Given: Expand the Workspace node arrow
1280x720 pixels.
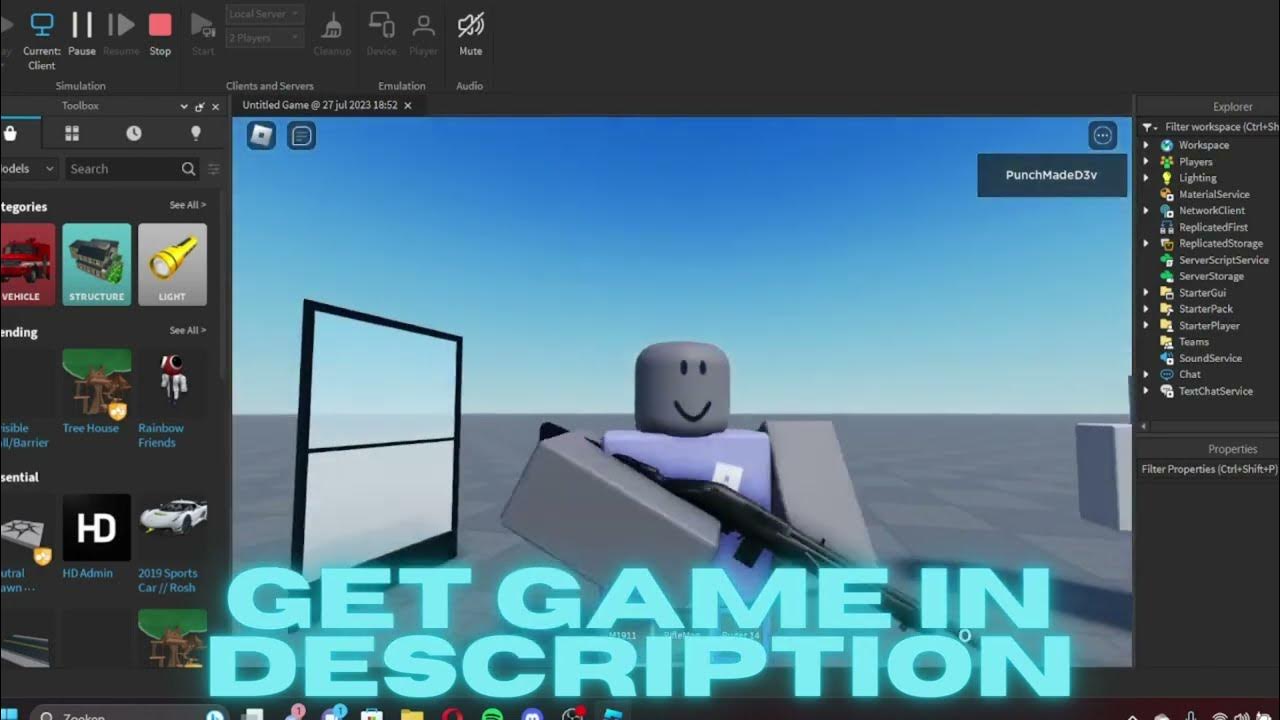Looking at the screenshot, I should pyautogui.click(x=1146, y=145).
